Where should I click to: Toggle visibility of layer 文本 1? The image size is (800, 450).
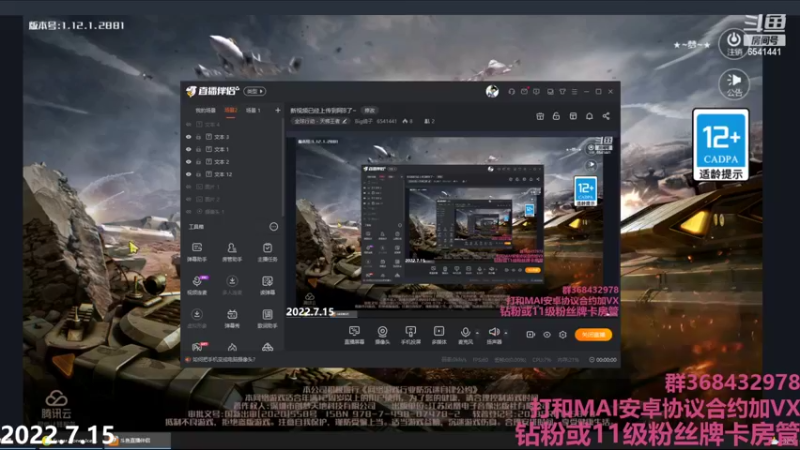click(189, 149)
